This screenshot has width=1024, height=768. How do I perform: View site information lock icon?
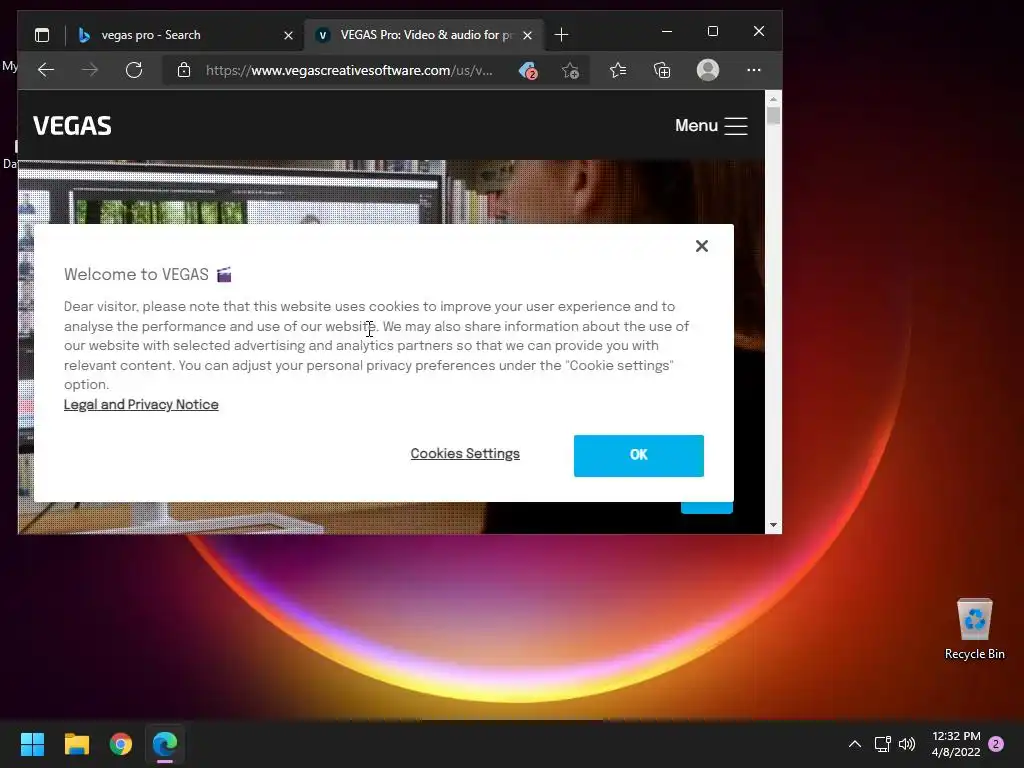(x=184, y=70)
